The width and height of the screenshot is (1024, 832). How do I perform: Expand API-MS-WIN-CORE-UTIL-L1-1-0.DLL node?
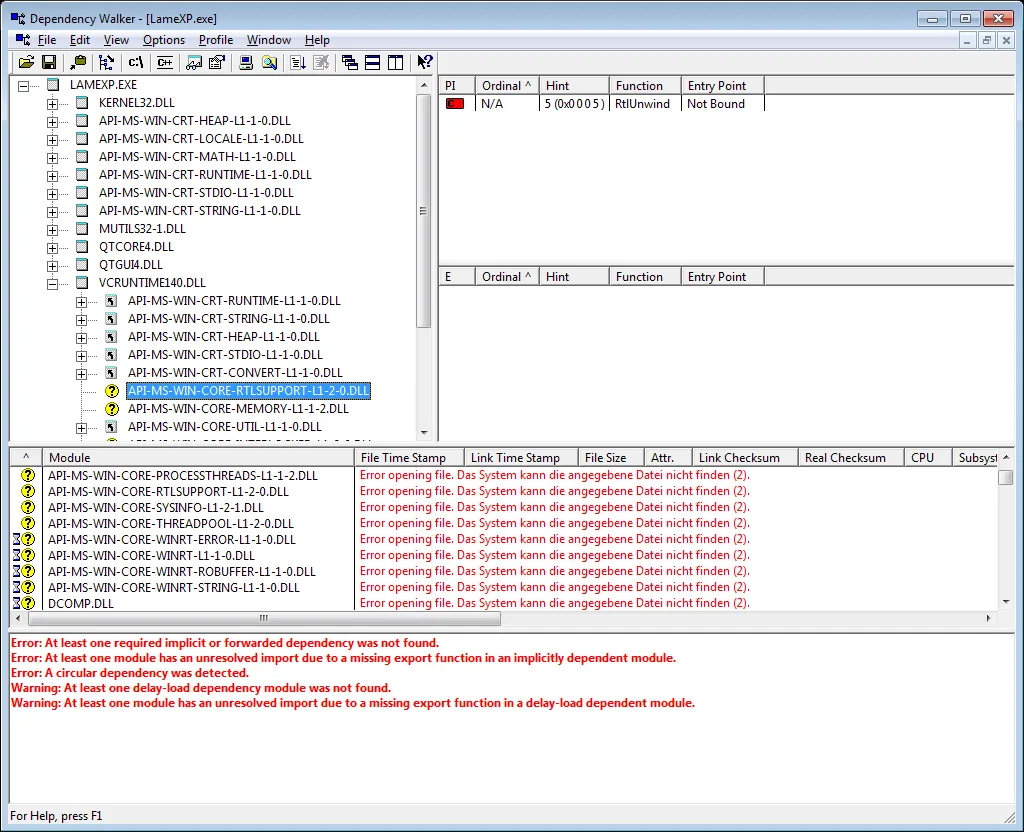coord(81,428)
